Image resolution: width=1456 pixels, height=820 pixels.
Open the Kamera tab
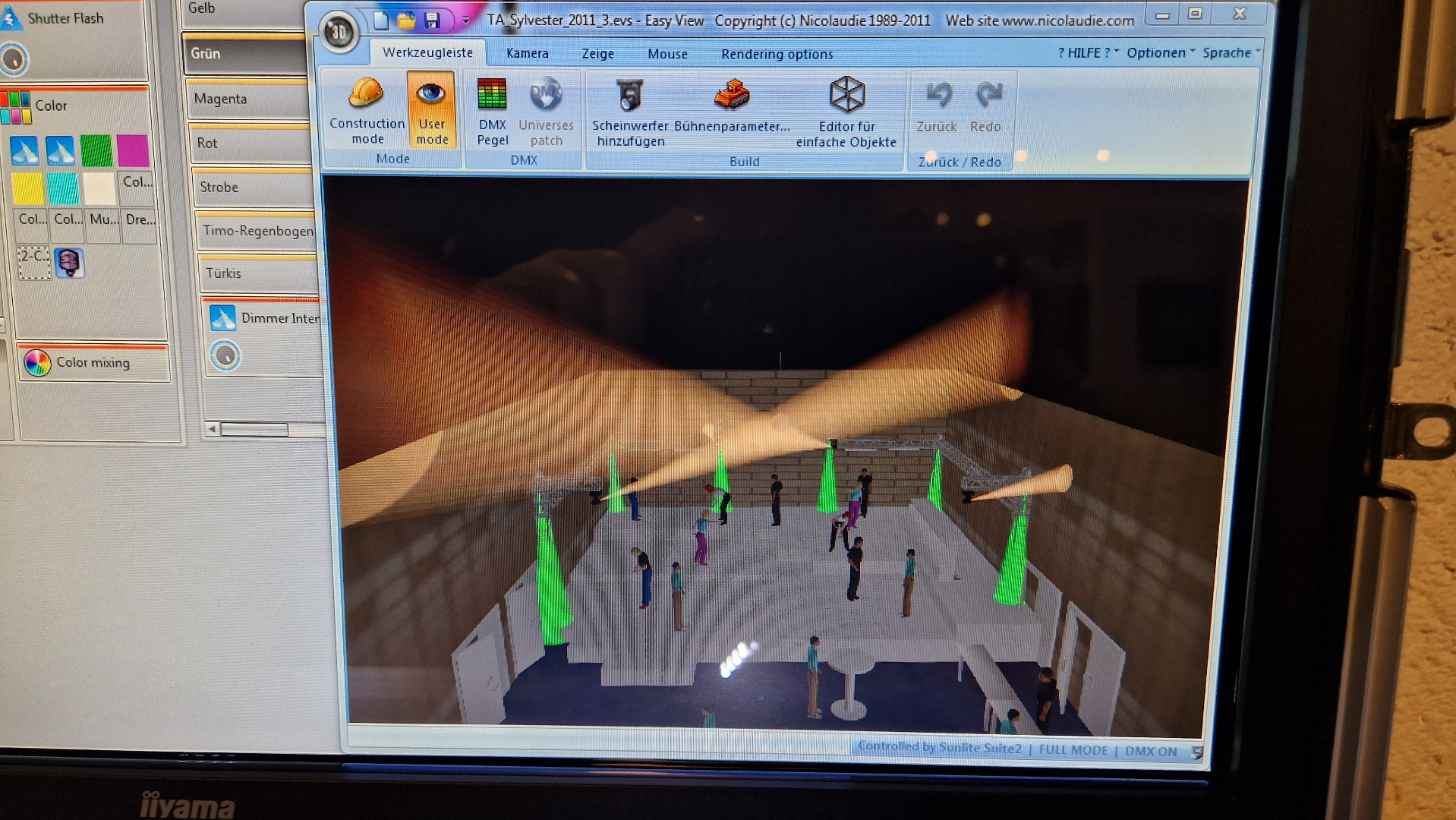click(x=527, y=54)
